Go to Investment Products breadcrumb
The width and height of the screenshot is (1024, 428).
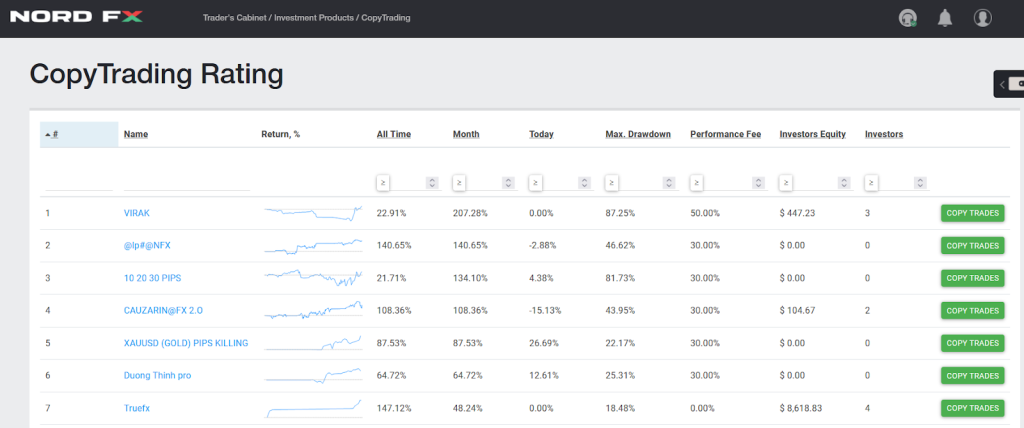(315, 18)
